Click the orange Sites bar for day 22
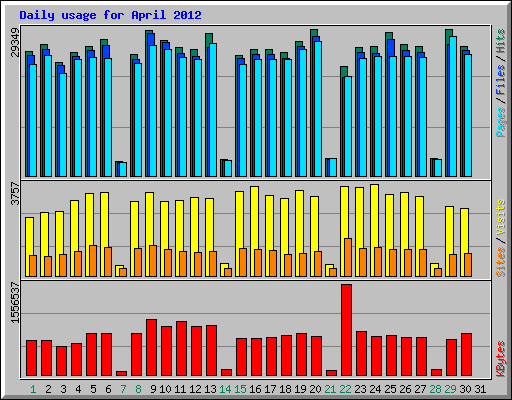Viewport: 512px width, 400px height. coord(348,257)
